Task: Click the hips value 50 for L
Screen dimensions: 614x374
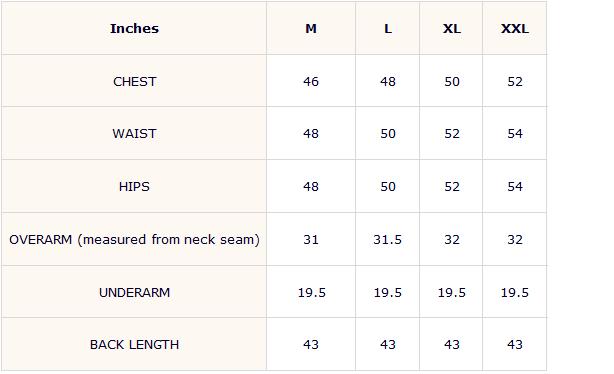Action: tap(388, 186)
